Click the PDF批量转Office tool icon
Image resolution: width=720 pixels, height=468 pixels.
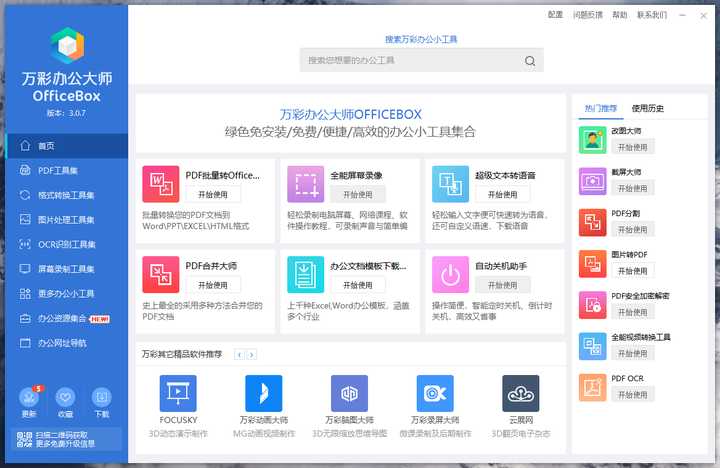pos(161,185)
